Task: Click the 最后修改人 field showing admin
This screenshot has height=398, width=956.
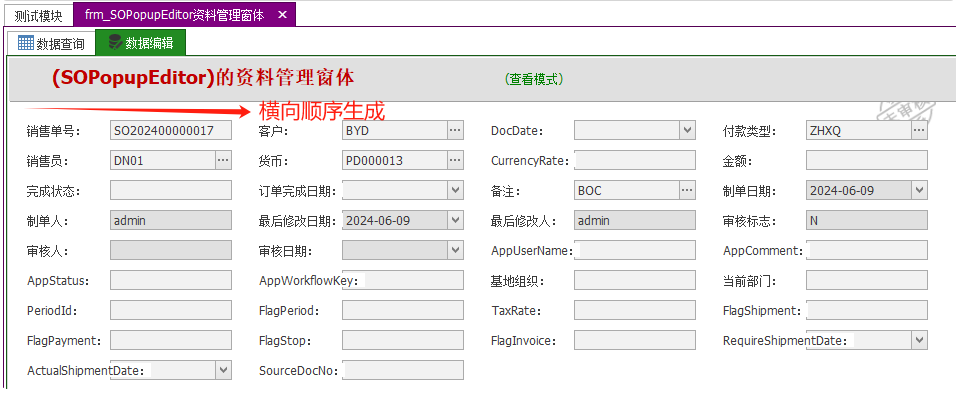Action: point(635,220)
